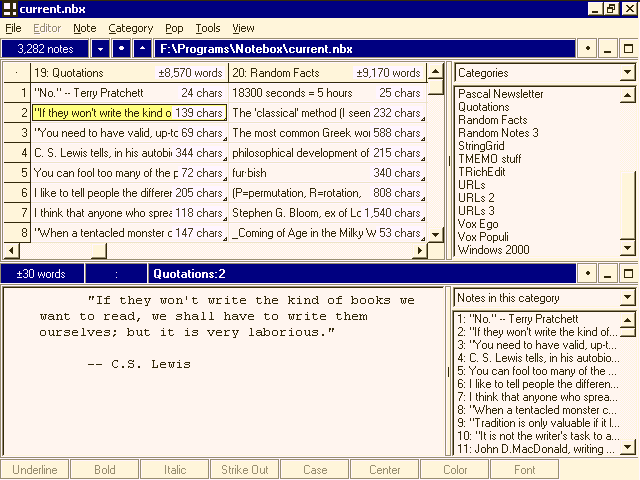This screenshot has width=640, height=480.
Task: Select 'StringGrid' category
Action: point(481,146)
